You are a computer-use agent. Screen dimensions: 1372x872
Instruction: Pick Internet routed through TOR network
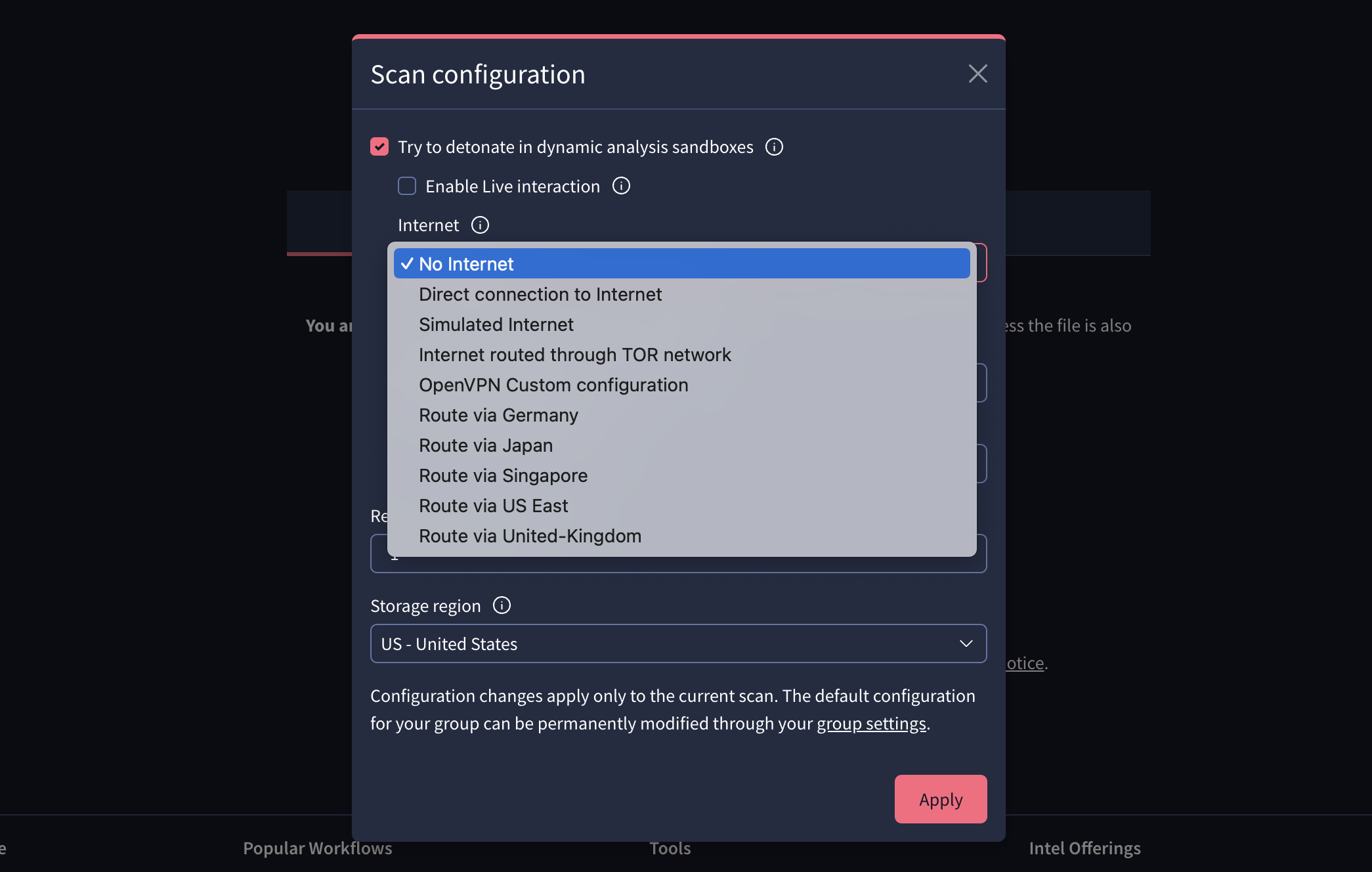[x=574, y=355]
